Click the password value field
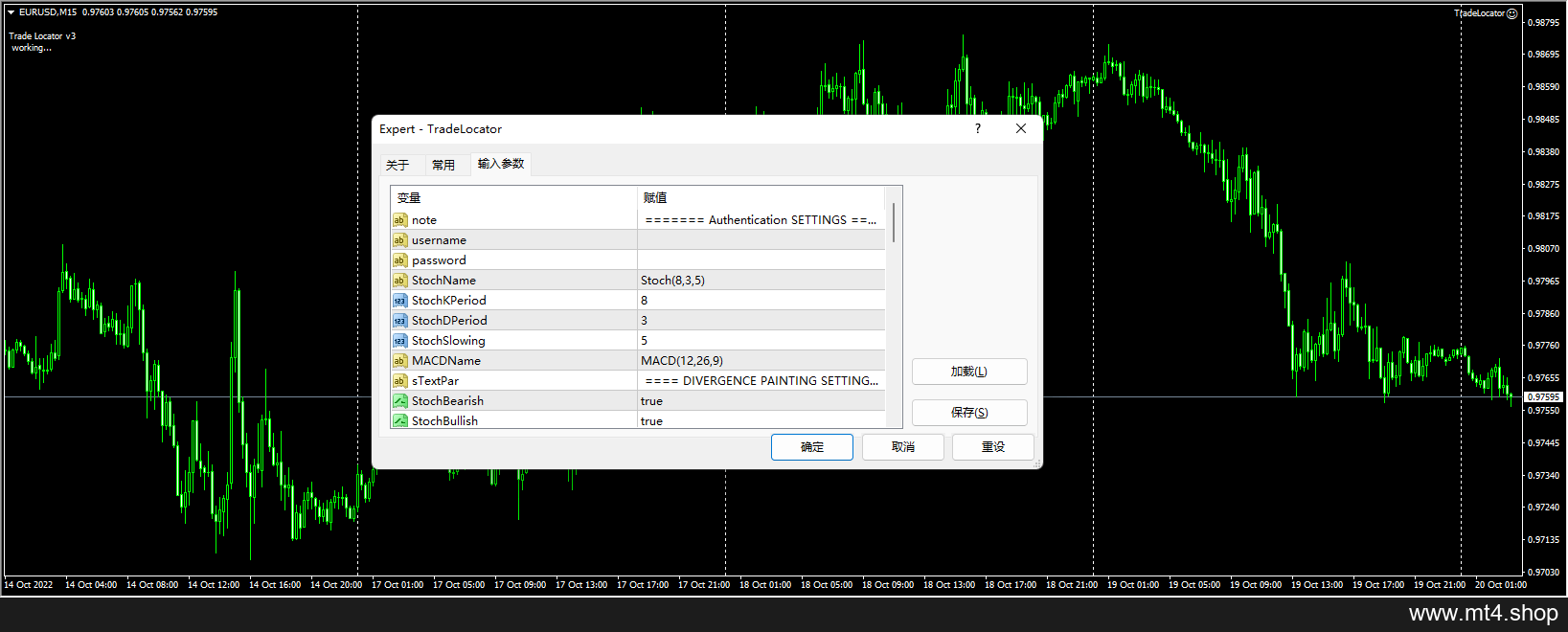Image resolution: width=1568 pixels, height=632 pixels. point(761,260)
